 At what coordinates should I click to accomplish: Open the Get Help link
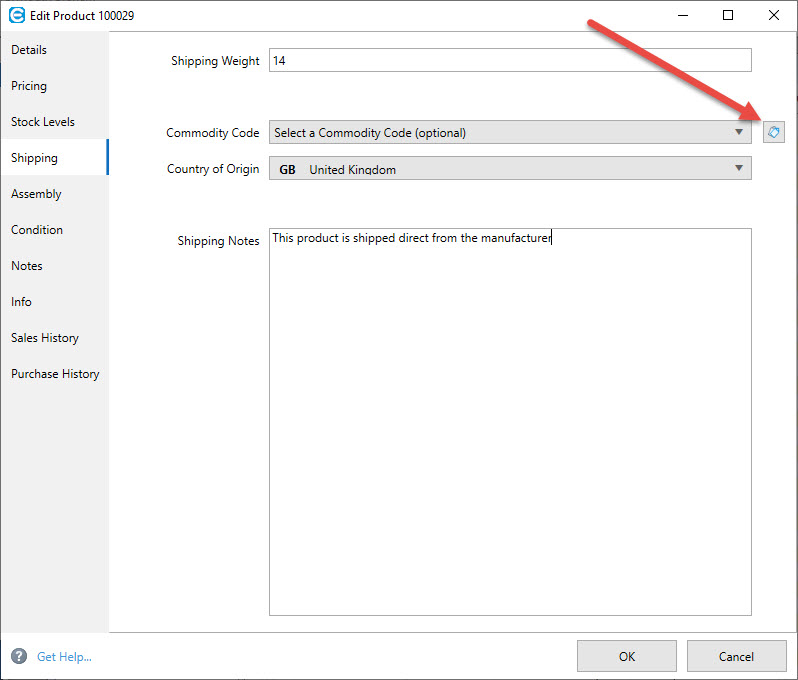64,657
